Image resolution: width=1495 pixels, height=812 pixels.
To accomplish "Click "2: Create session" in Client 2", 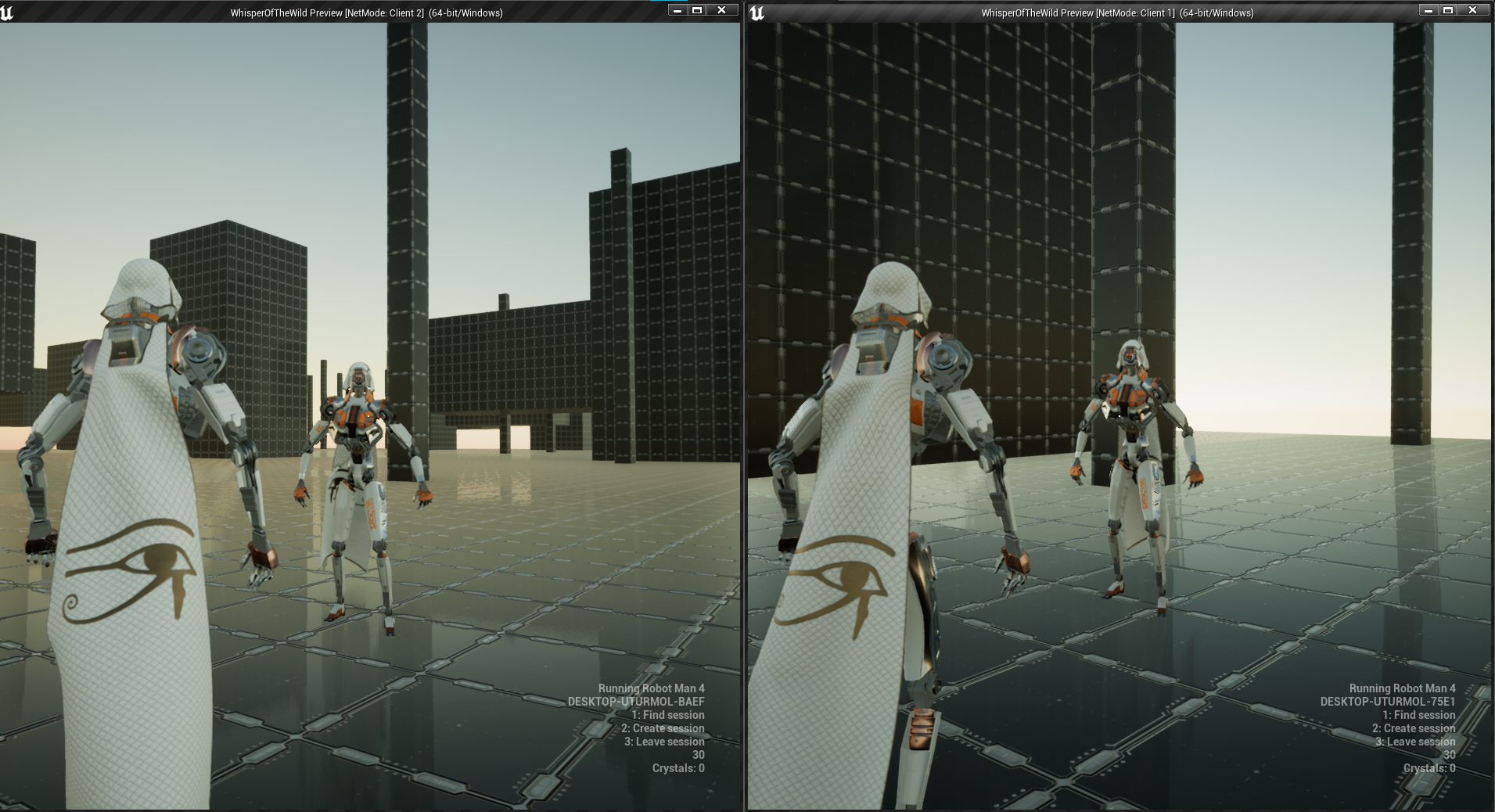I will tap(663, 728).
